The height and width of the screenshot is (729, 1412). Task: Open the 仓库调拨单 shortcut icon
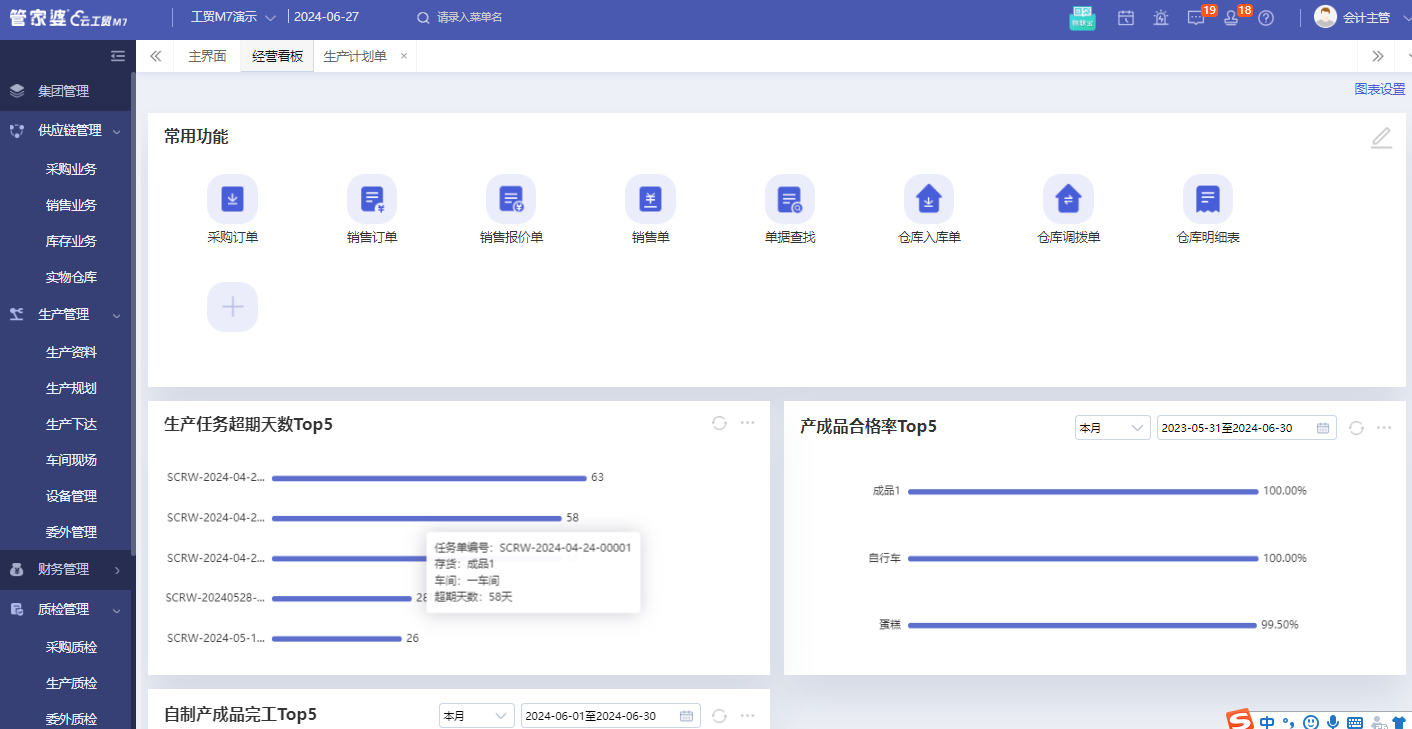pyautogui.click(x=1068, y=200)
